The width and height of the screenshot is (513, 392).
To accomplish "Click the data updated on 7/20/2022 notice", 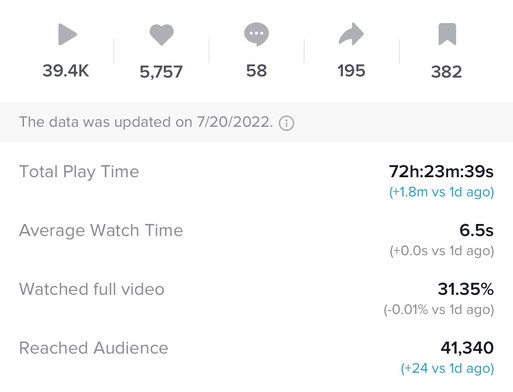I will pos(146,122).
